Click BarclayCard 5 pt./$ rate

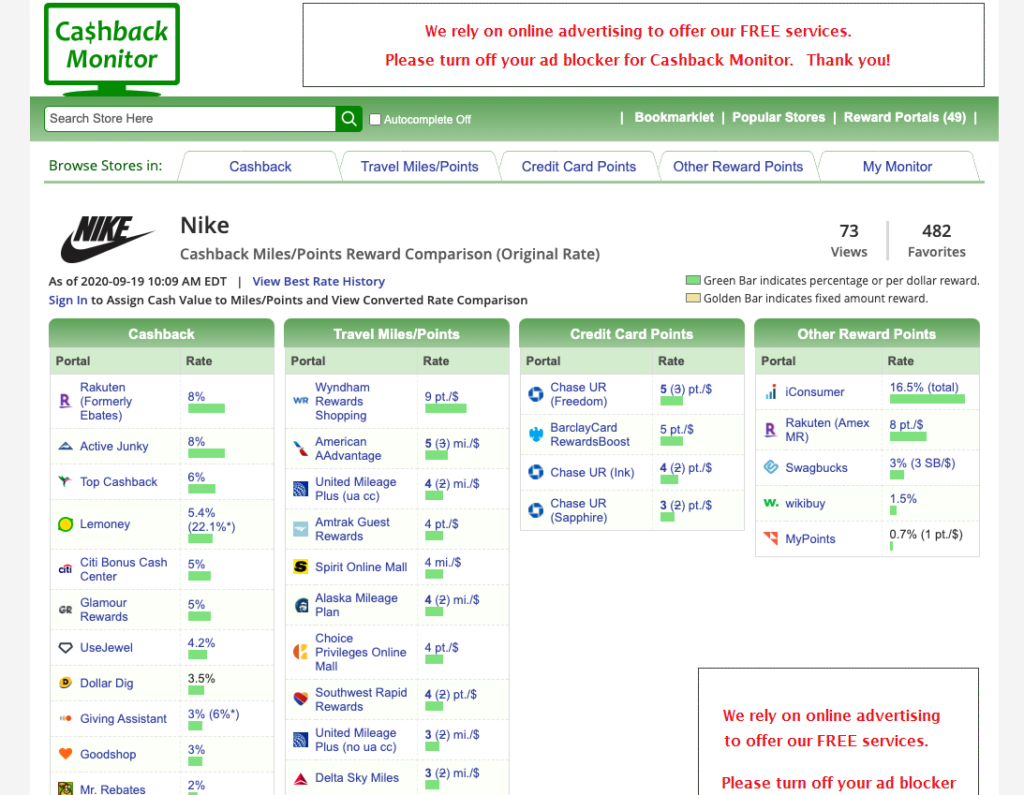677,429
